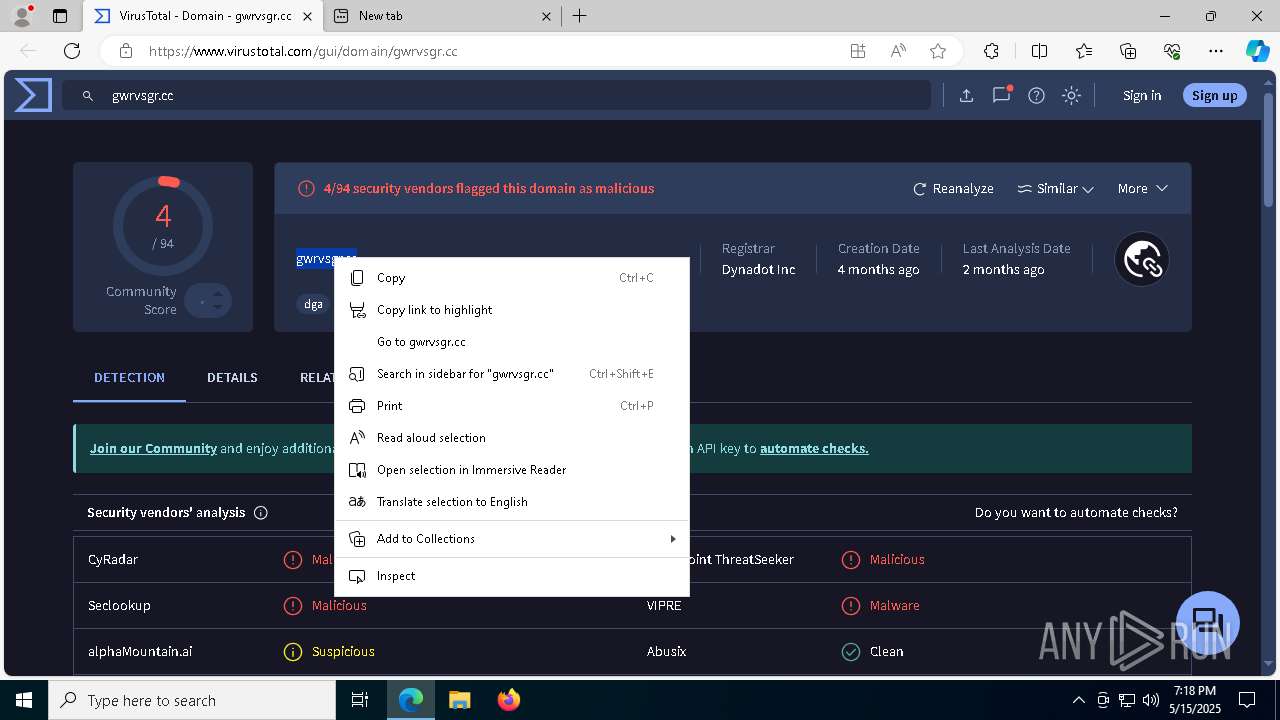
Task: Click Do you want to automate checks?
Action: [x=1076, y=512]
